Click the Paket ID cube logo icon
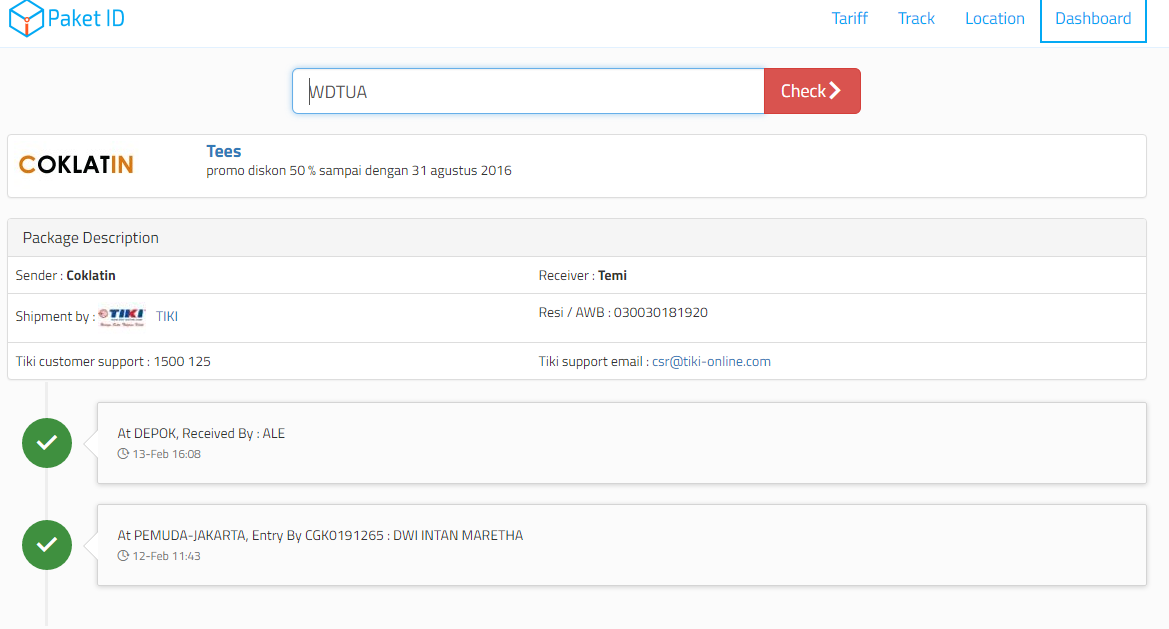Viewport: 1169px width, 629px height. point(26,18)
